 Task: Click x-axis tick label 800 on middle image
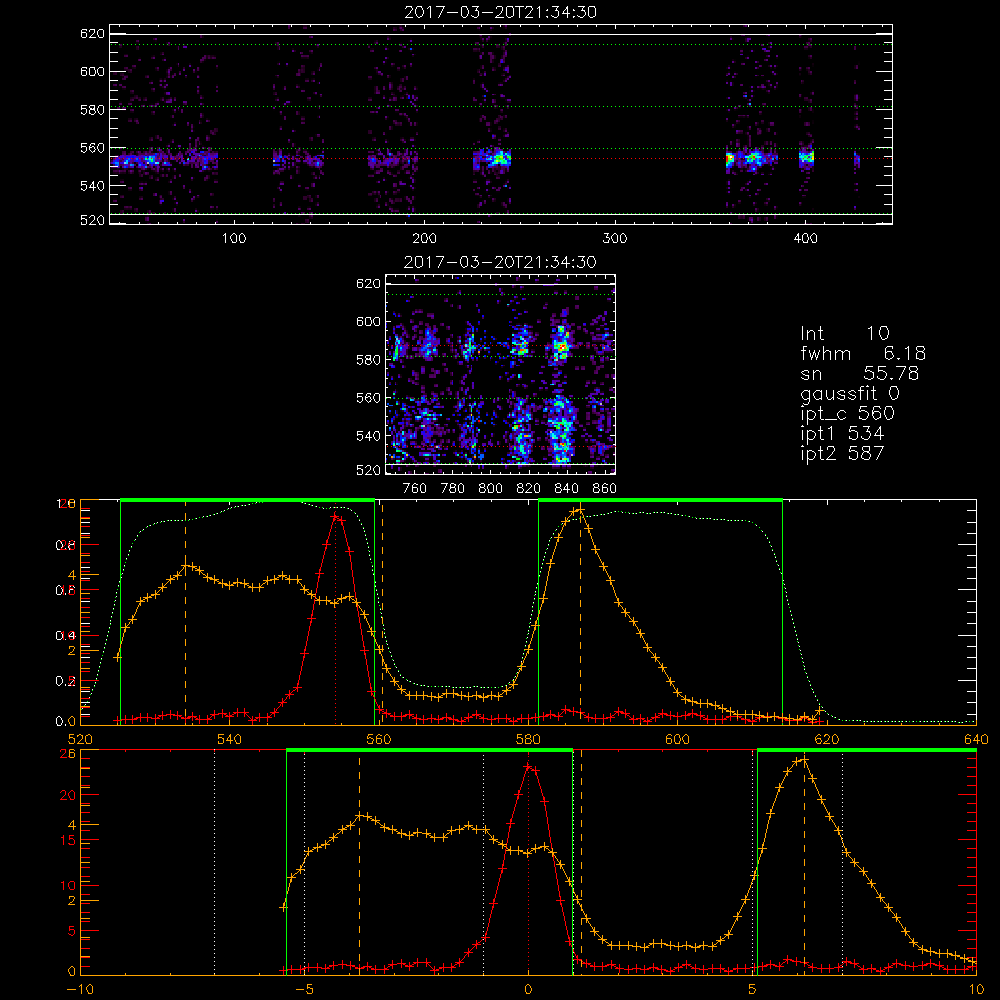[490, 489]
